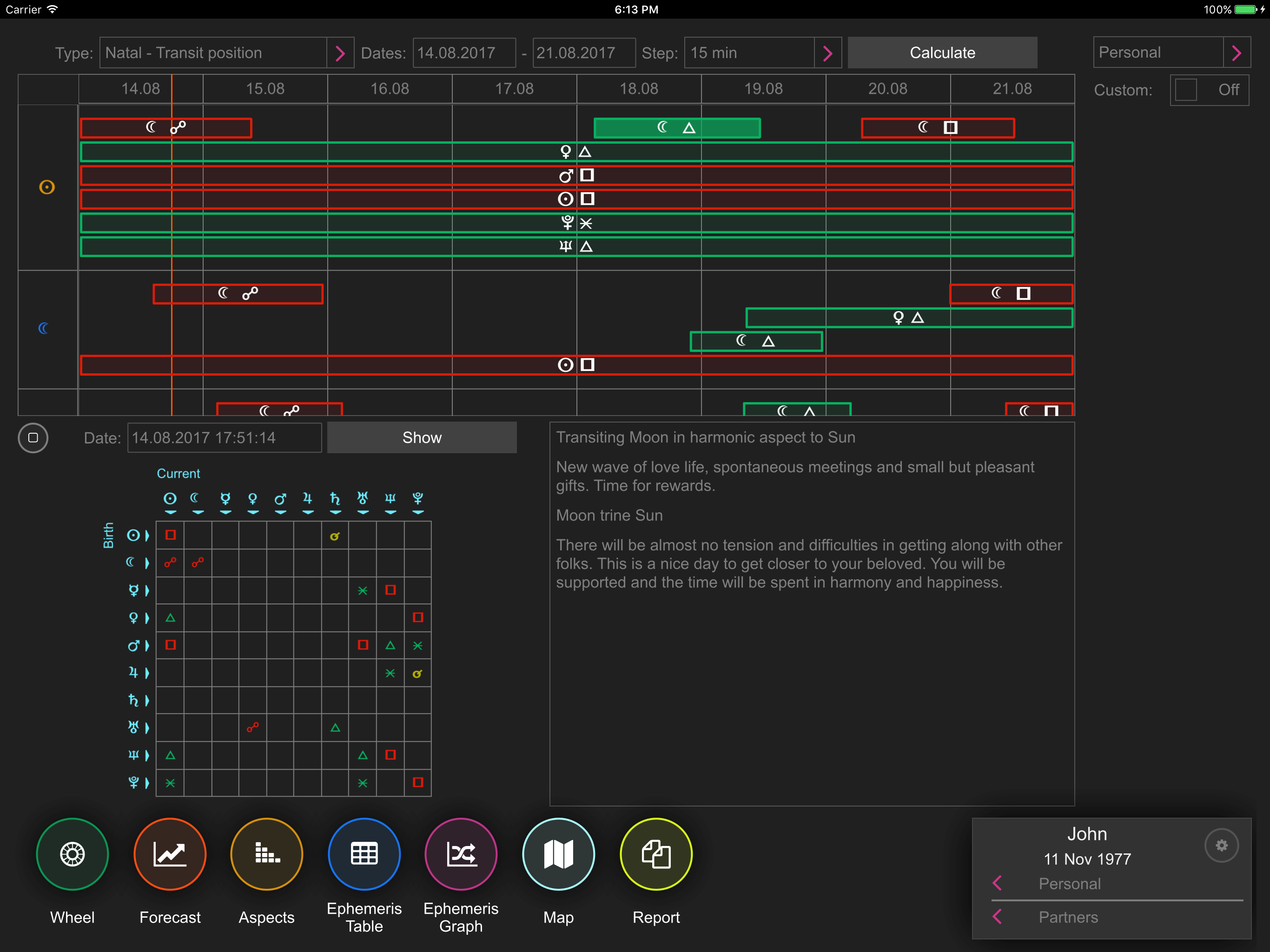Expand the Type selector arrow
Image resolution: width=1270 pixels, height=952 pixels.
click(340, 53)
